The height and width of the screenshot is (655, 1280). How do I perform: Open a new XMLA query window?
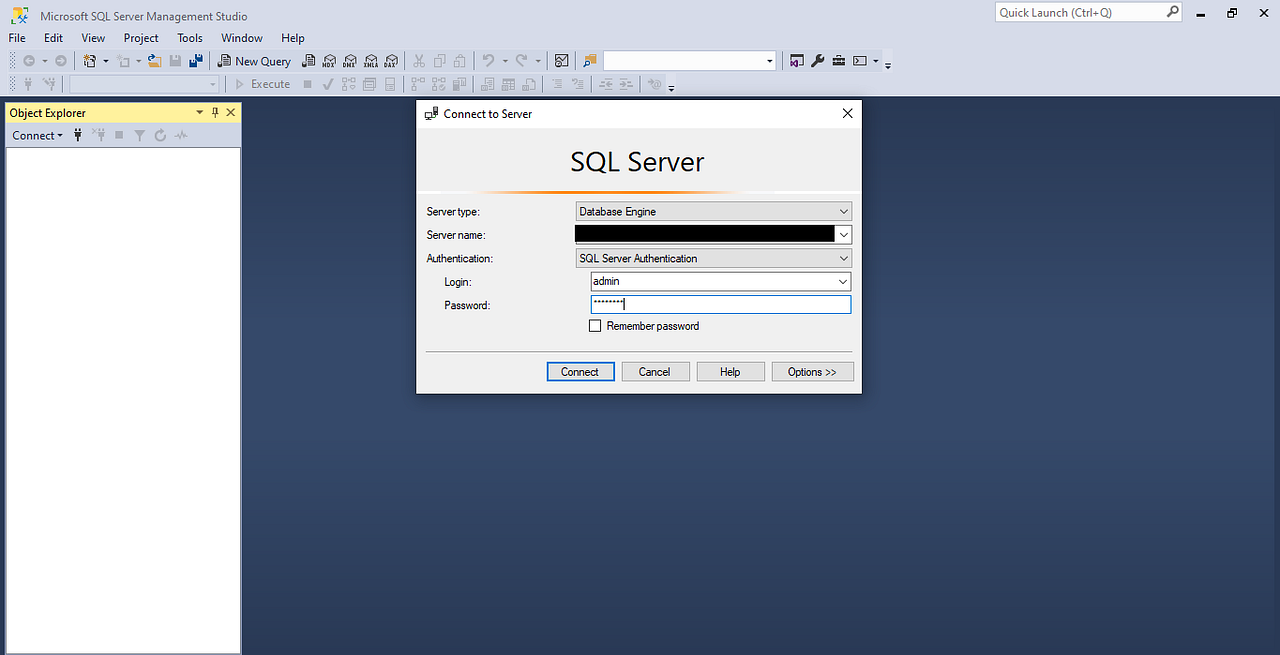tap(370, 60)
